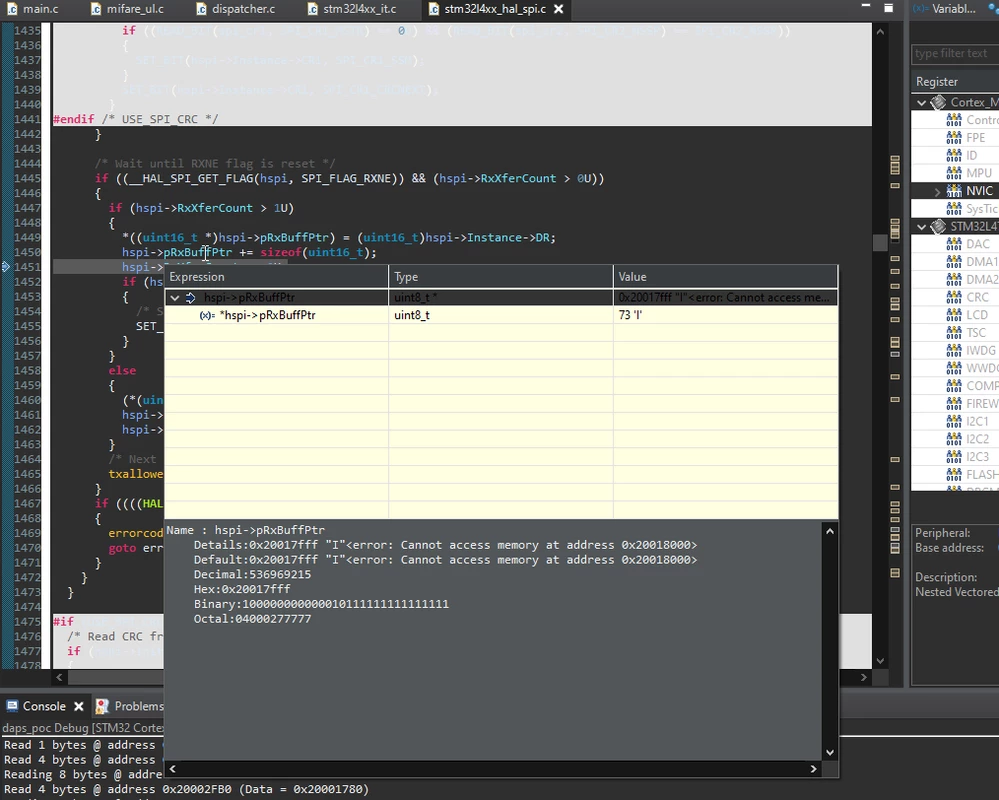Click the sizeof keyword on line 1450

(x=280, y=252)
